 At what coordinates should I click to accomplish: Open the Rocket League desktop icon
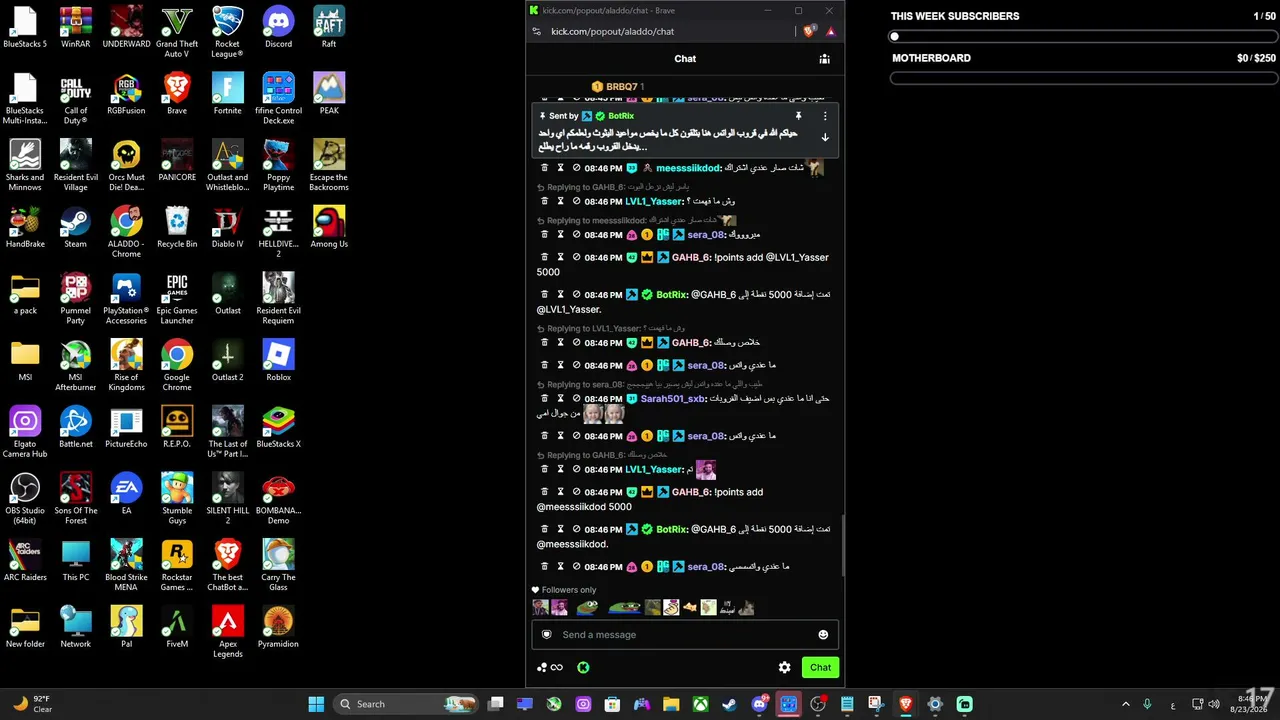tap(227, 32)
